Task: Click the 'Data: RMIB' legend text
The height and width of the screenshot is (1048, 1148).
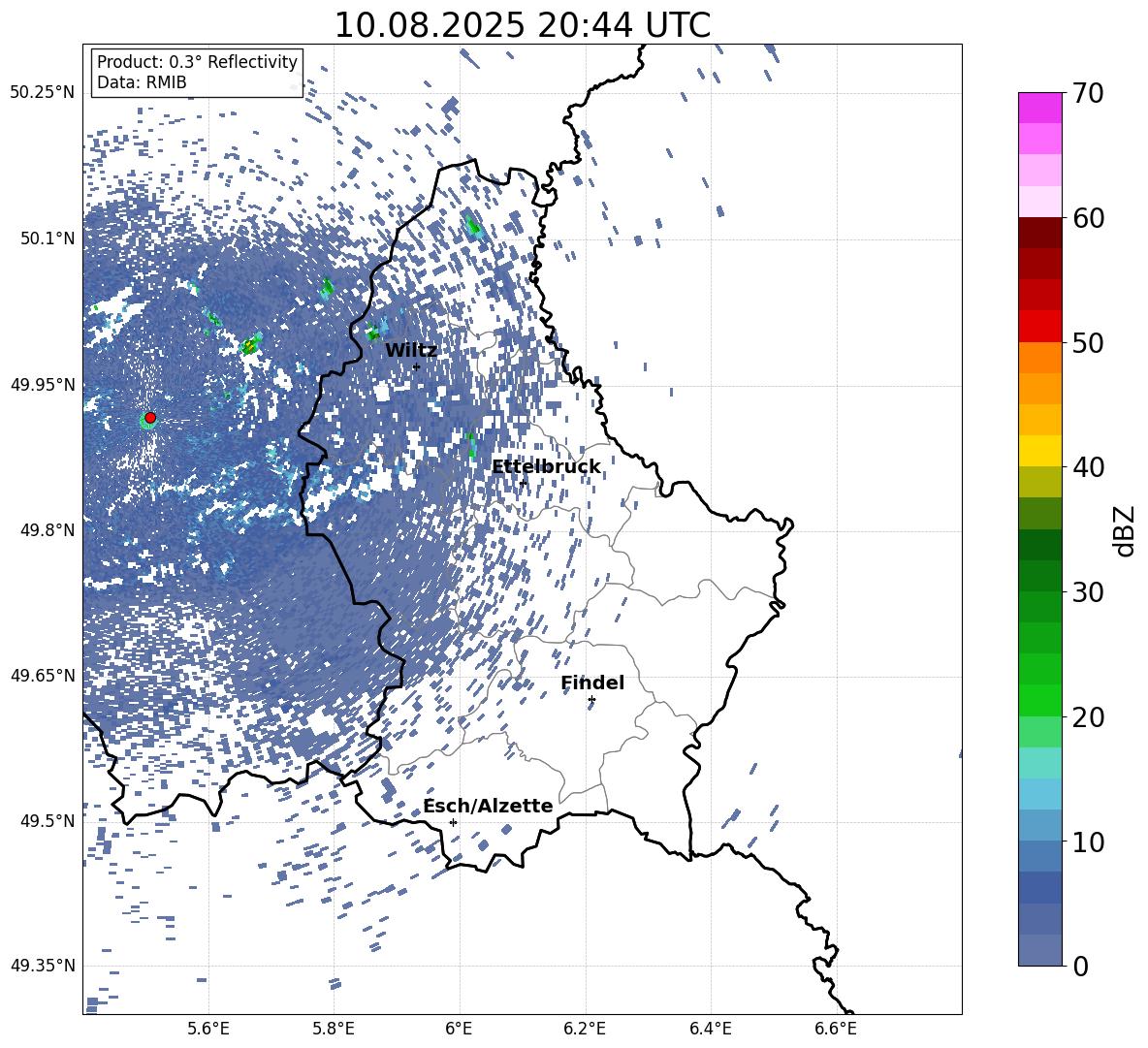Action: pyautogui.click(x=142, y=82)
